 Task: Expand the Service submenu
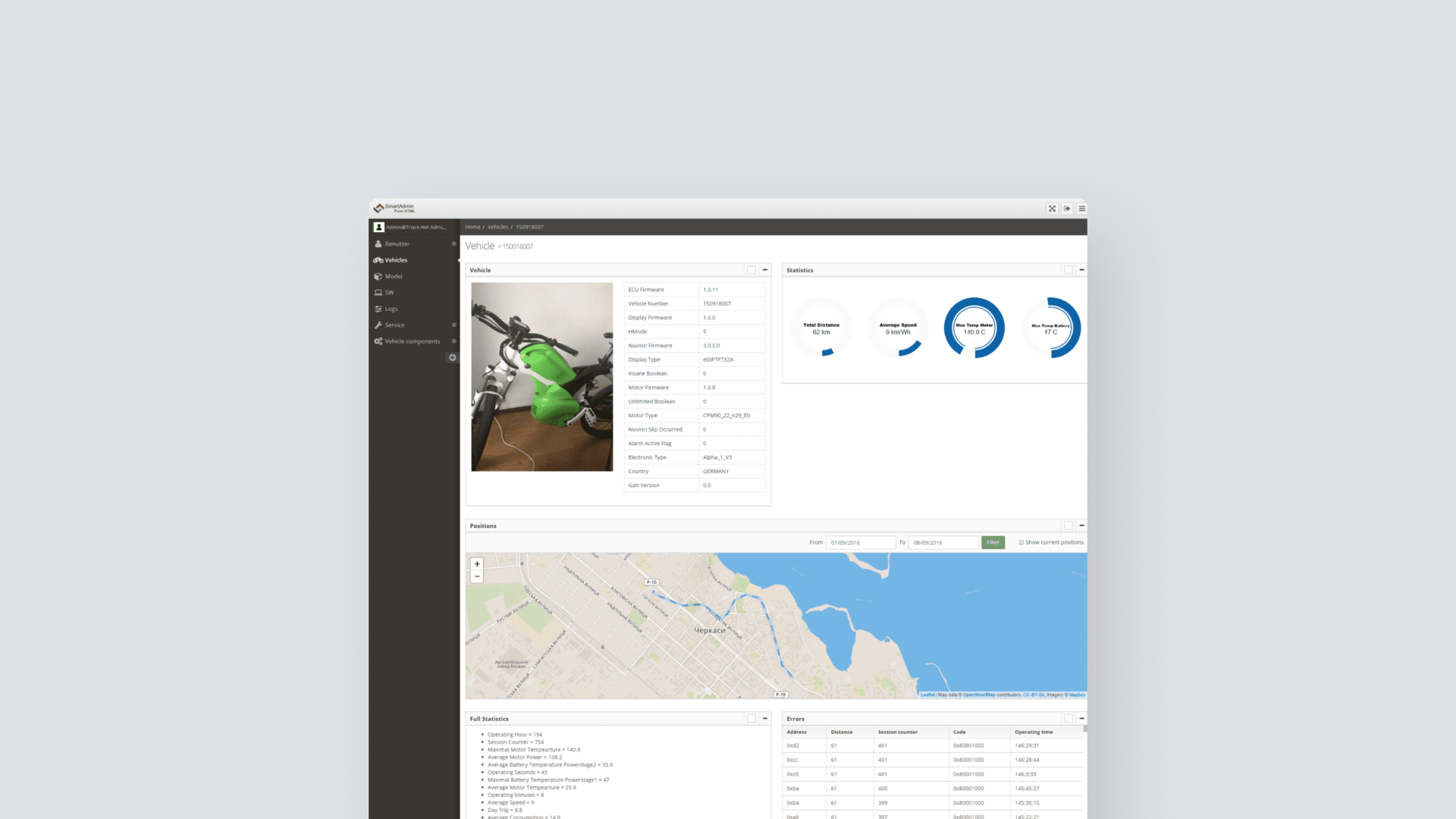click(454, 325)
